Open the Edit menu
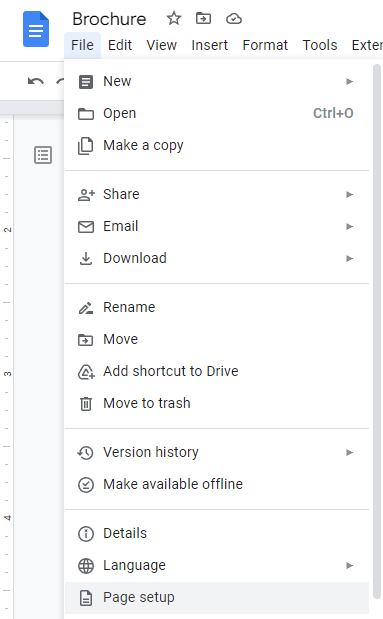Screen dimensions: 383x619 120,45
